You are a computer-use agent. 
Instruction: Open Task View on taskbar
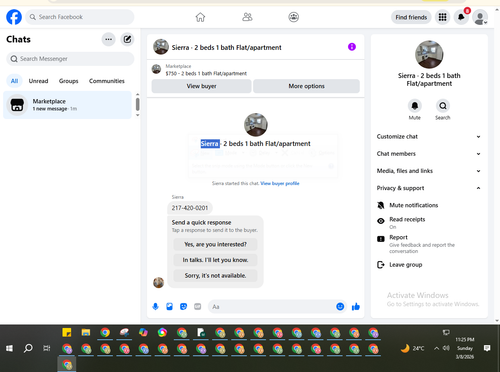(47, 348)
